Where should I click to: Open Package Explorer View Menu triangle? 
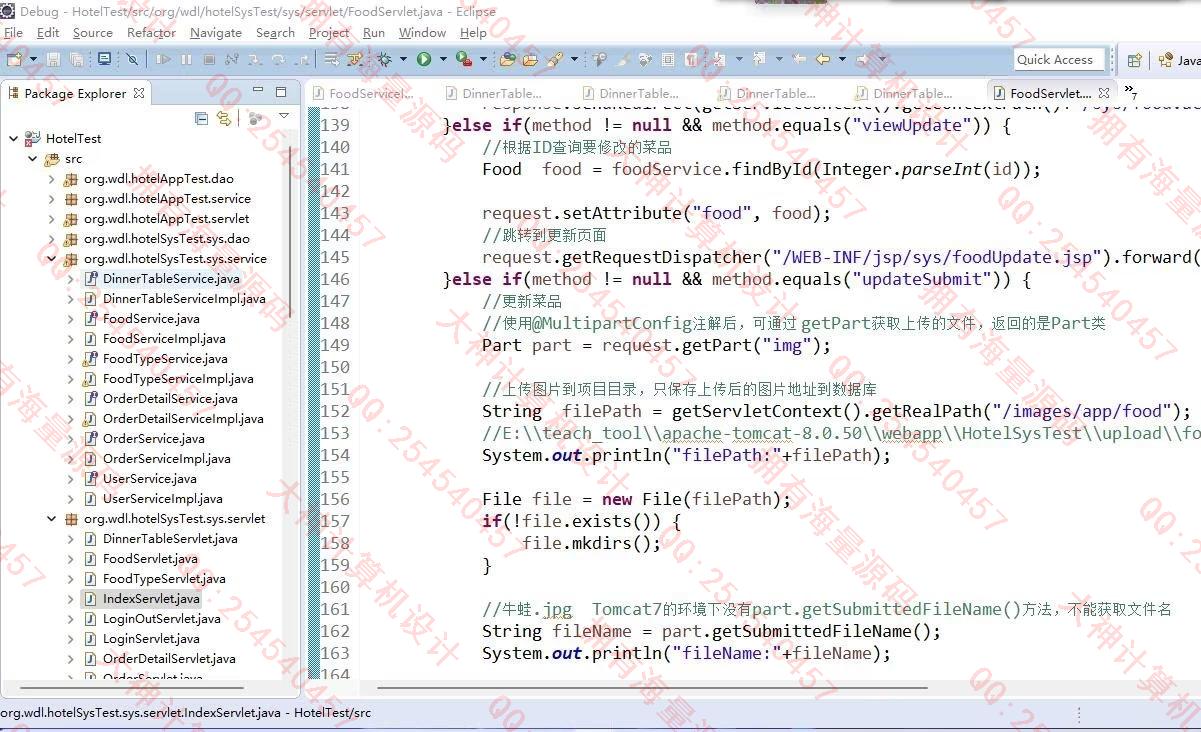[284, 117]
